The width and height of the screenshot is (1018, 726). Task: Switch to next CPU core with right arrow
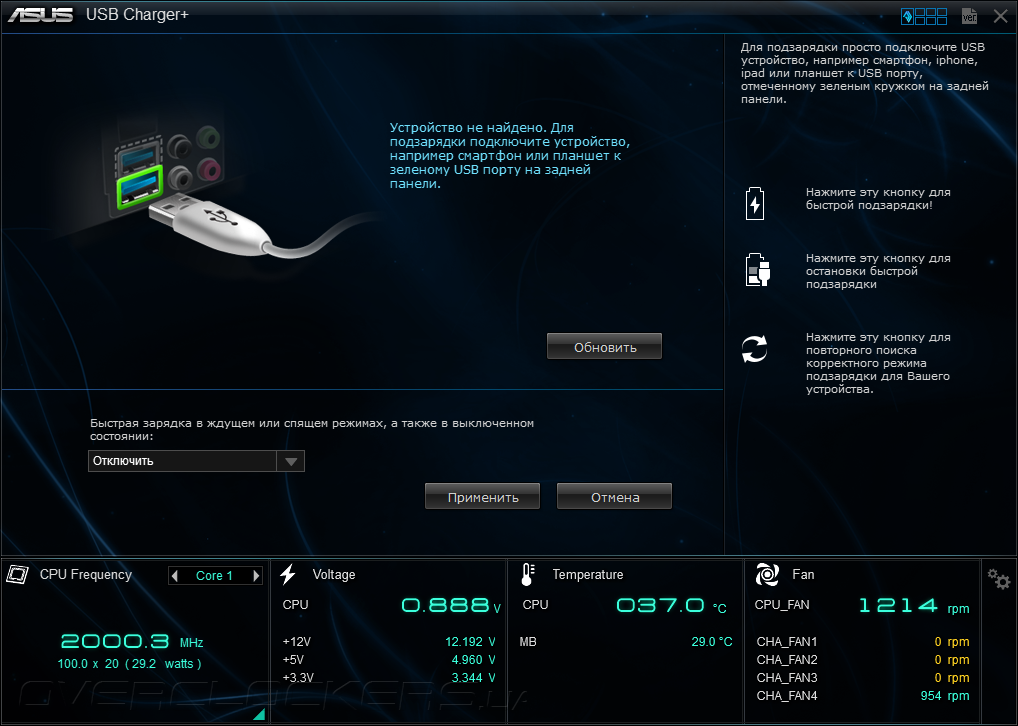[256, 575]
